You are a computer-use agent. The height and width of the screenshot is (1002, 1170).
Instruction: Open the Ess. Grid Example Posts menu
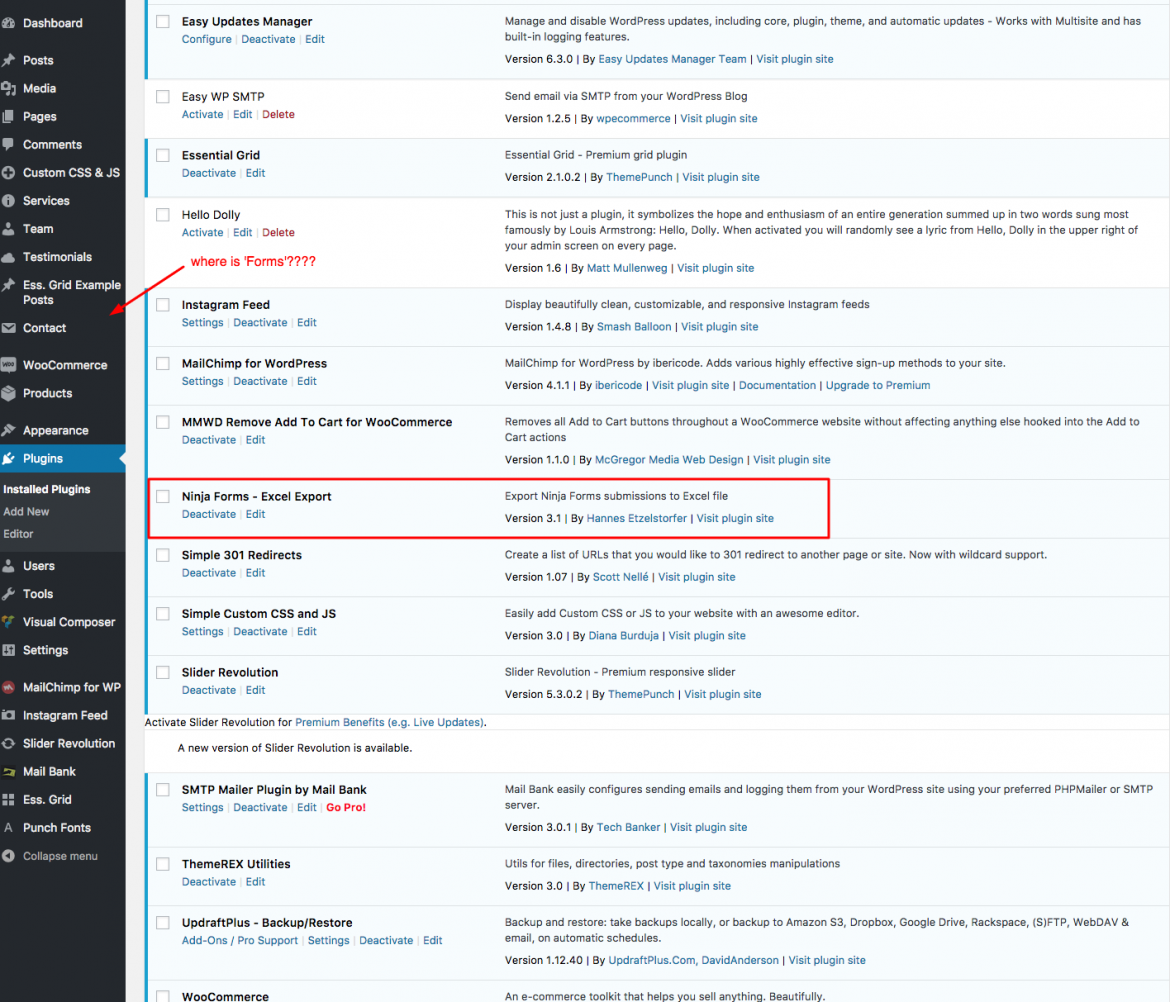[x=72, y=292]
